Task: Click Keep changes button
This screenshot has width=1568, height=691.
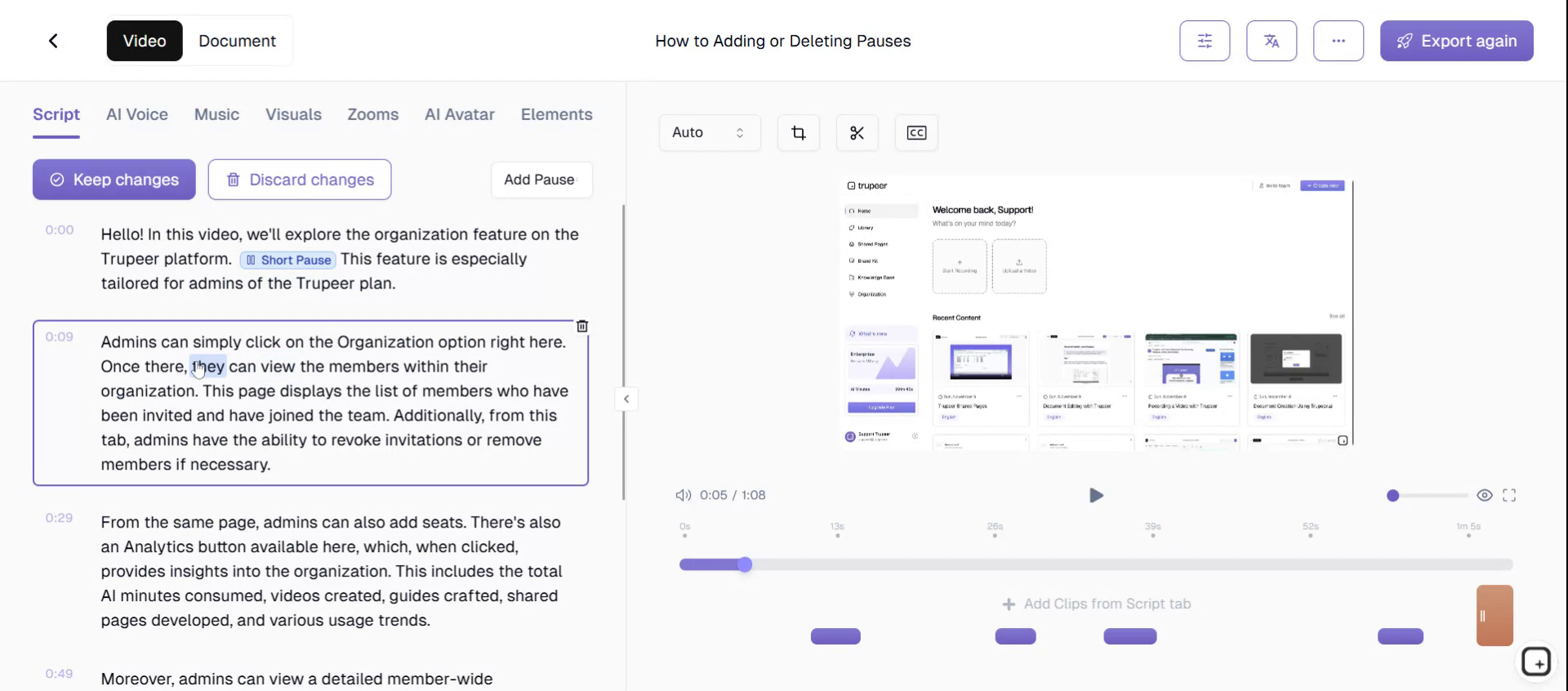Action: [114, 180]
